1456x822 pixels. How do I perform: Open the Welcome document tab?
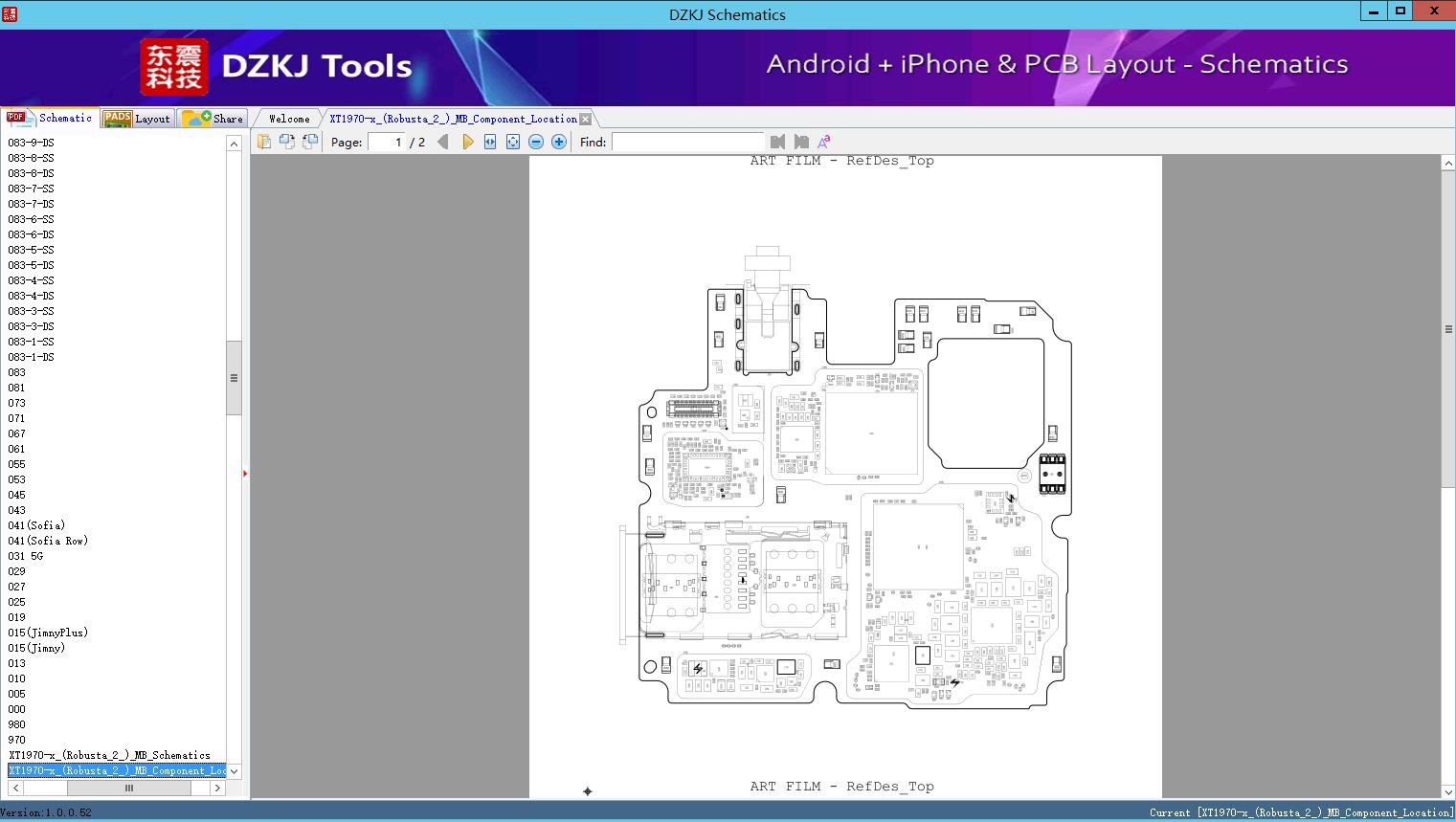288,119
